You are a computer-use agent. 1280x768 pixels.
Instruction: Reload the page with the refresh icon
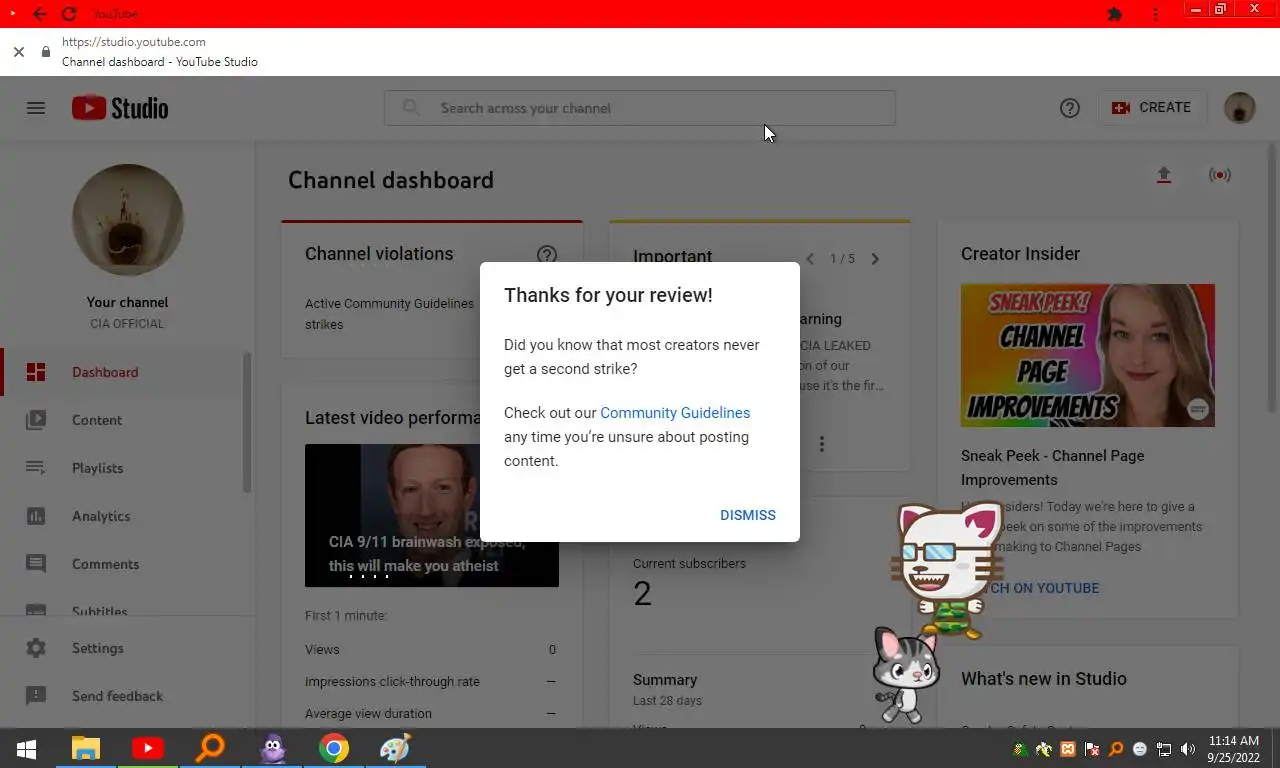point(69,14)
